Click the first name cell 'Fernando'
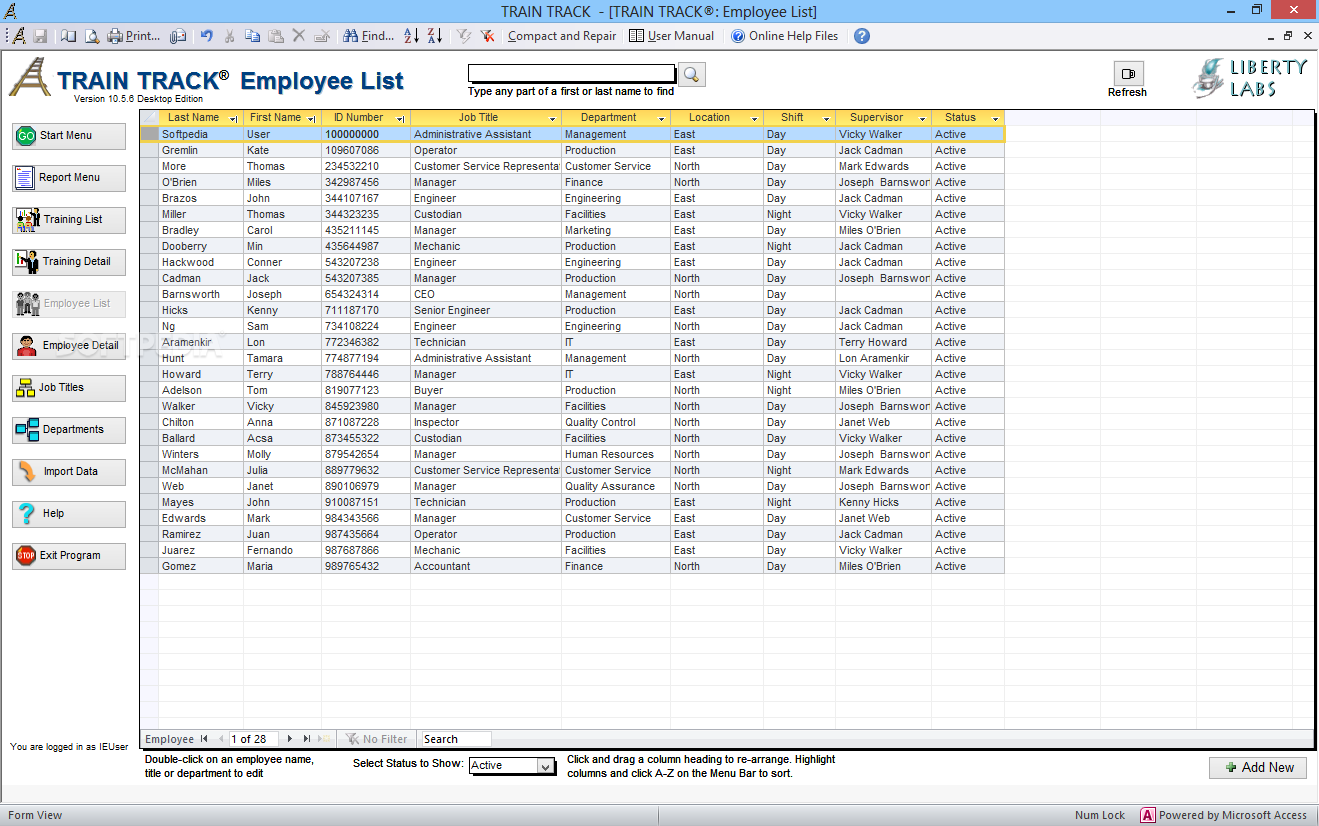 point(282,550)
